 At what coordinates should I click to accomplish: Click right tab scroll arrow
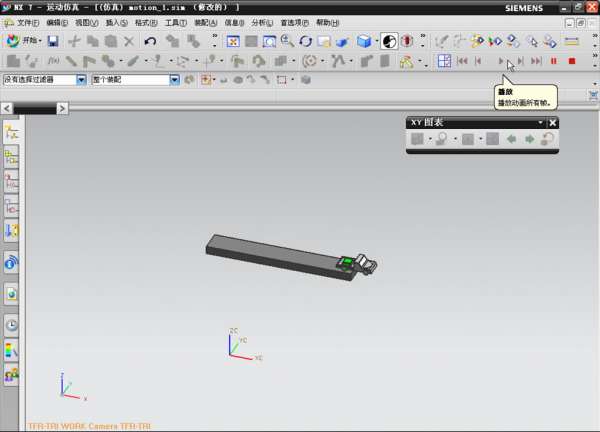(x=62, y=109)
